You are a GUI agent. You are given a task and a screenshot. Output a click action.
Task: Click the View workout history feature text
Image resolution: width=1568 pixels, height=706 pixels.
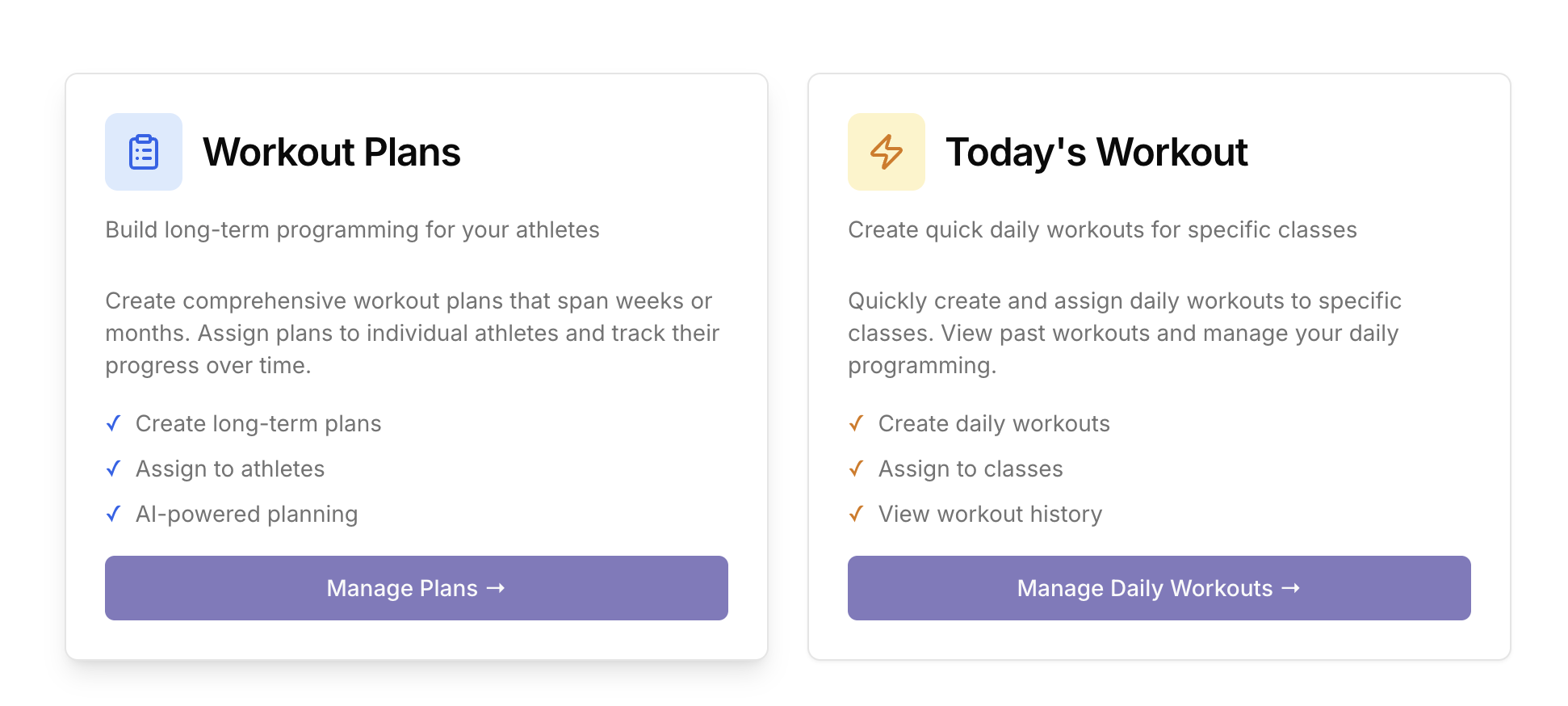[x=990, y=514]
